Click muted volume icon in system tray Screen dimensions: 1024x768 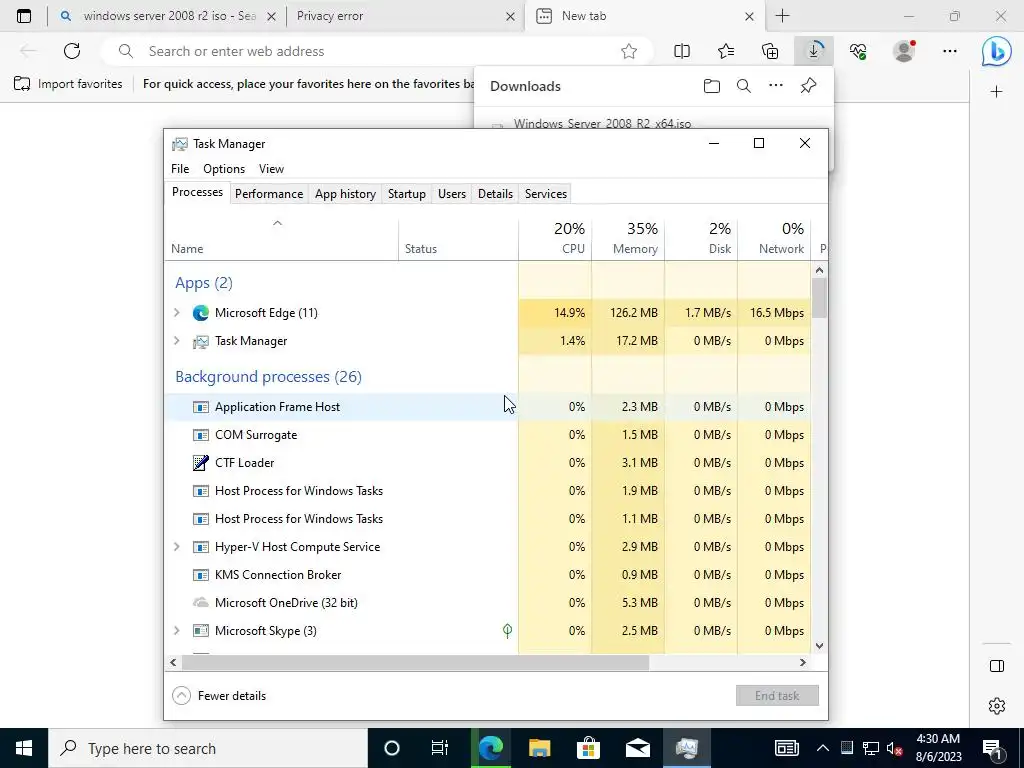tap(894, 748)
